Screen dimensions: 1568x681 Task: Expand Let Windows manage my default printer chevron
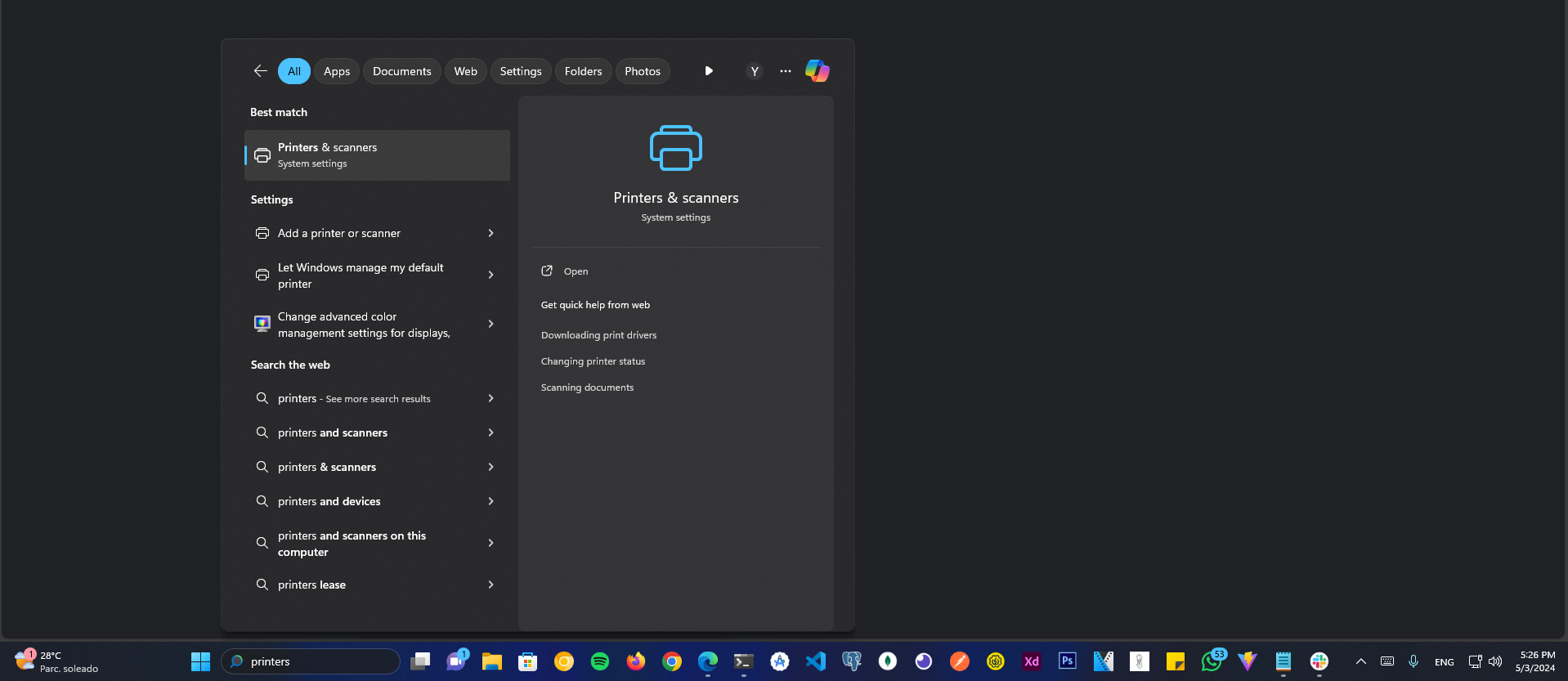(x=491, y=275)
